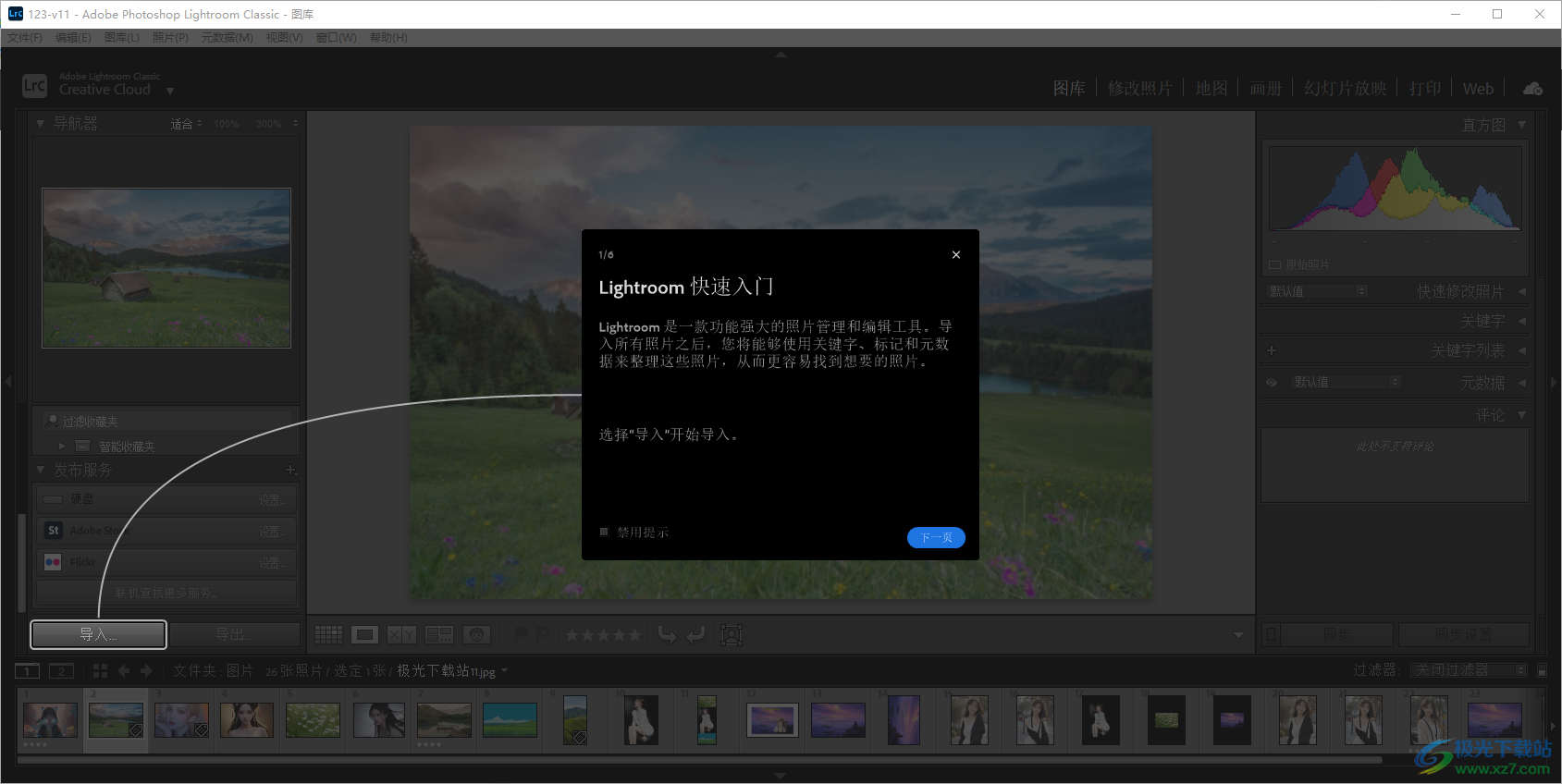Click the 下一页 next-page button

936,537
